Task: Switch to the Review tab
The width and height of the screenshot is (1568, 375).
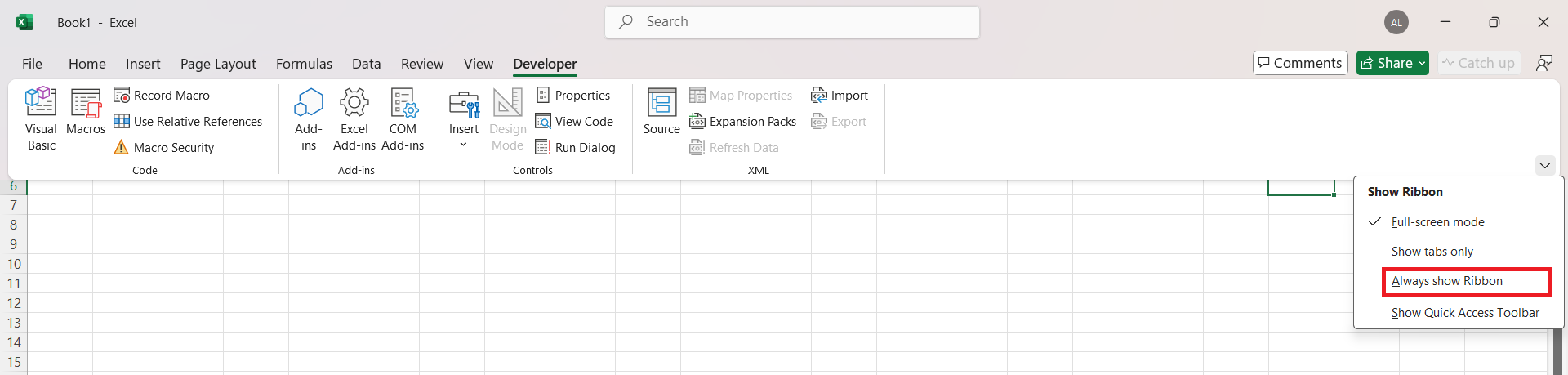Action: point(422,64)
